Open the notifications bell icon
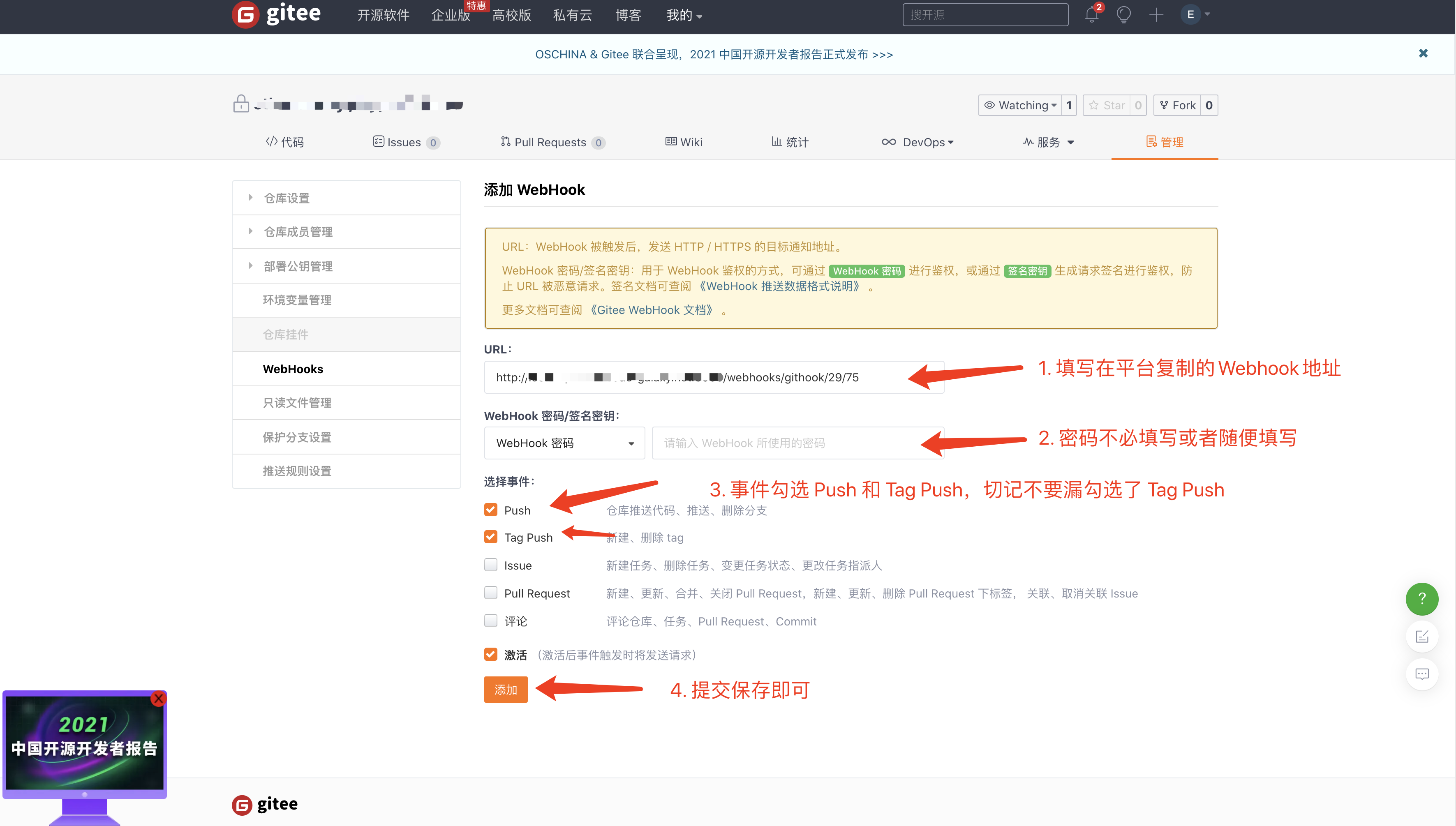The width and height of the screenshot is (1456, 826). click(1091, 15)
